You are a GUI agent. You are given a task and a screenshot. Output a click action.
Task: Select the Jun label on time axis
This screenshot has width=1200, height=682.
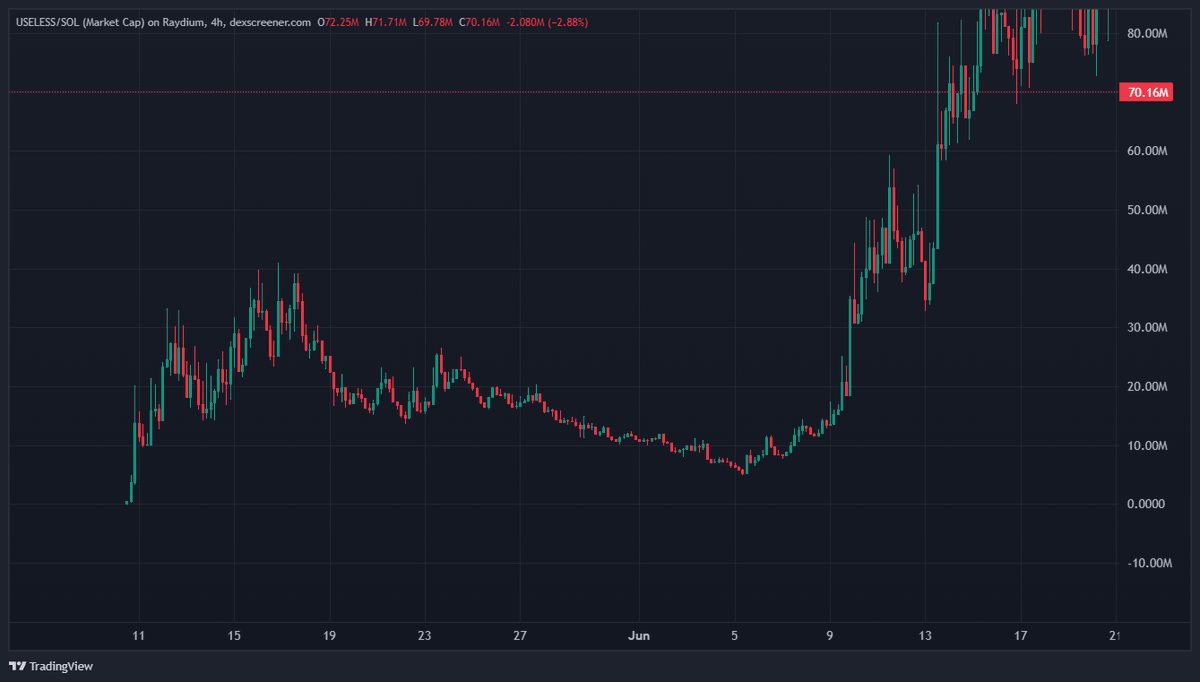638,635
